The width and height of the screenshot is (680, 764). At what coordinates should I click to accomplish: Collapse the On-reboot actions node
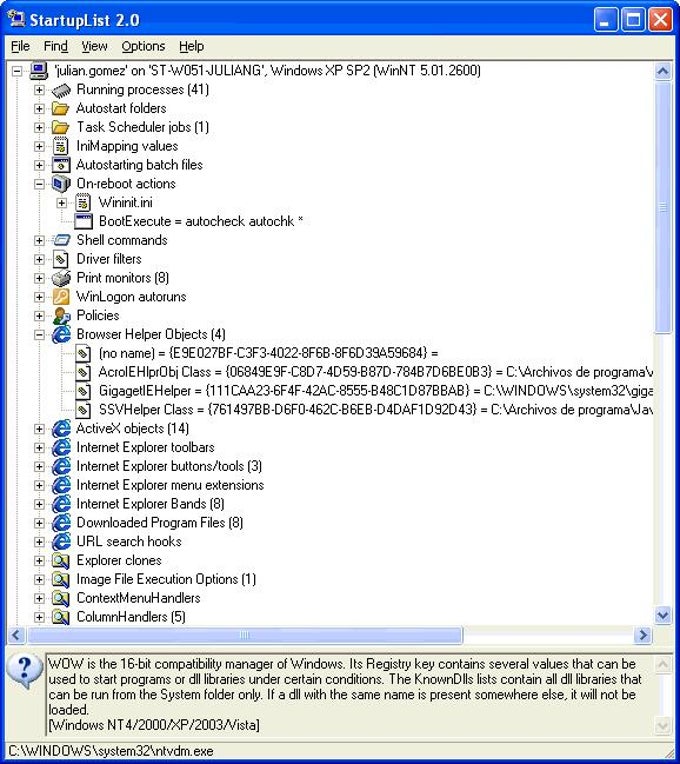click(x=39, y=184)
